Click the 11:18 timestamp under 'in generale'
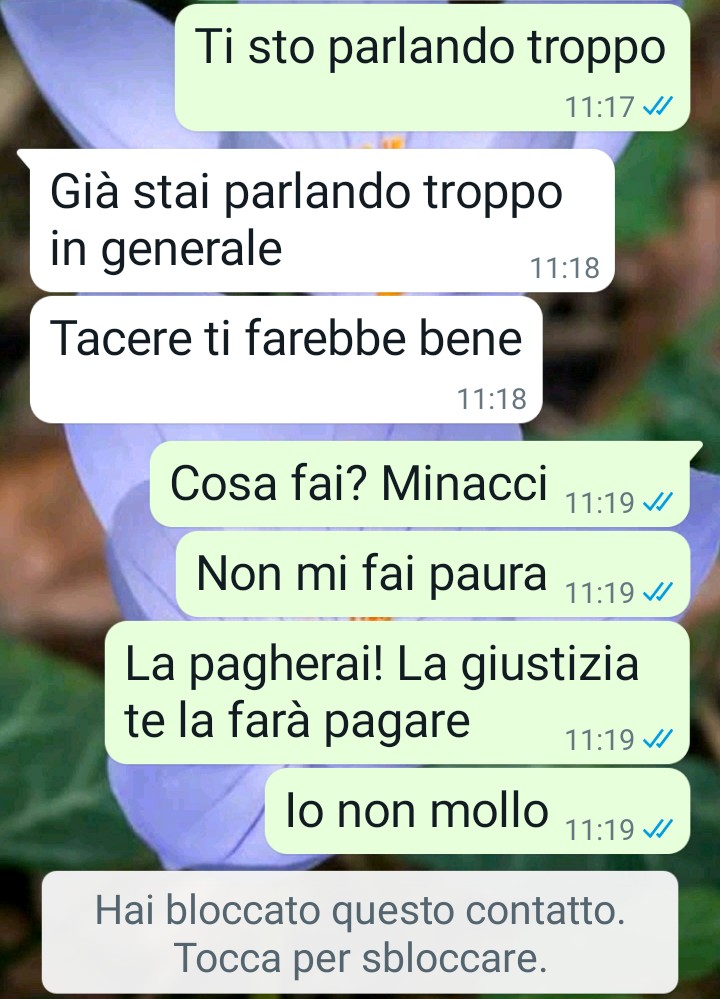The width and height of the screenshot is (720, 999). coord(565,268)
